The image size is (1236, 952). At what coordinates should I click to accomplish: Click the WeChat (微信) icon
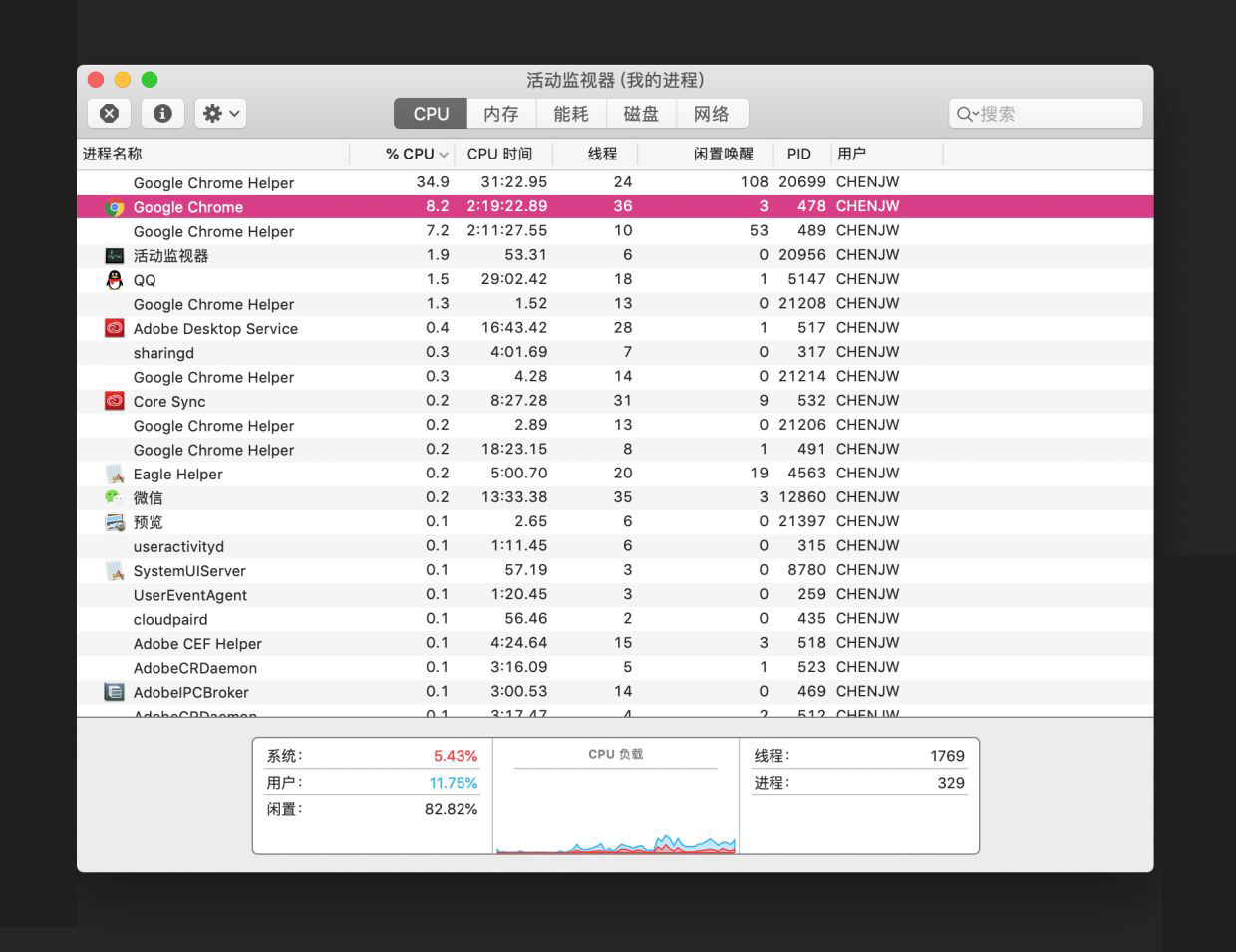tap(115, 497)
